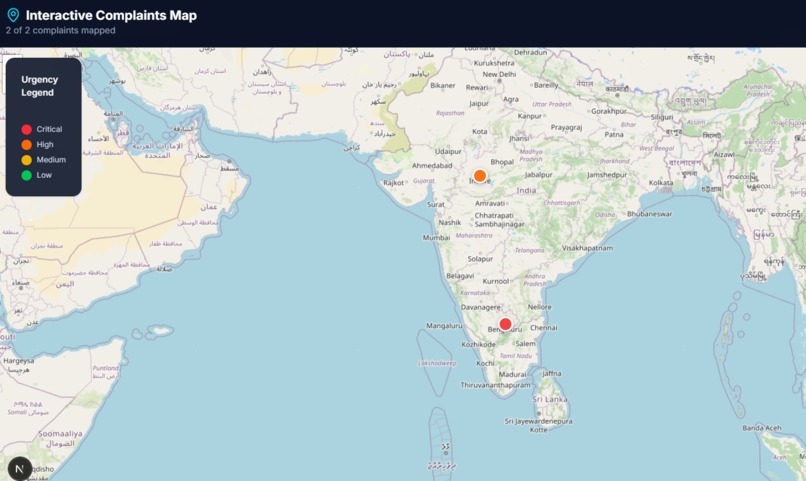Click the 'Hargeysa' city label
The image size is (806, 481).
pos(19,361)
